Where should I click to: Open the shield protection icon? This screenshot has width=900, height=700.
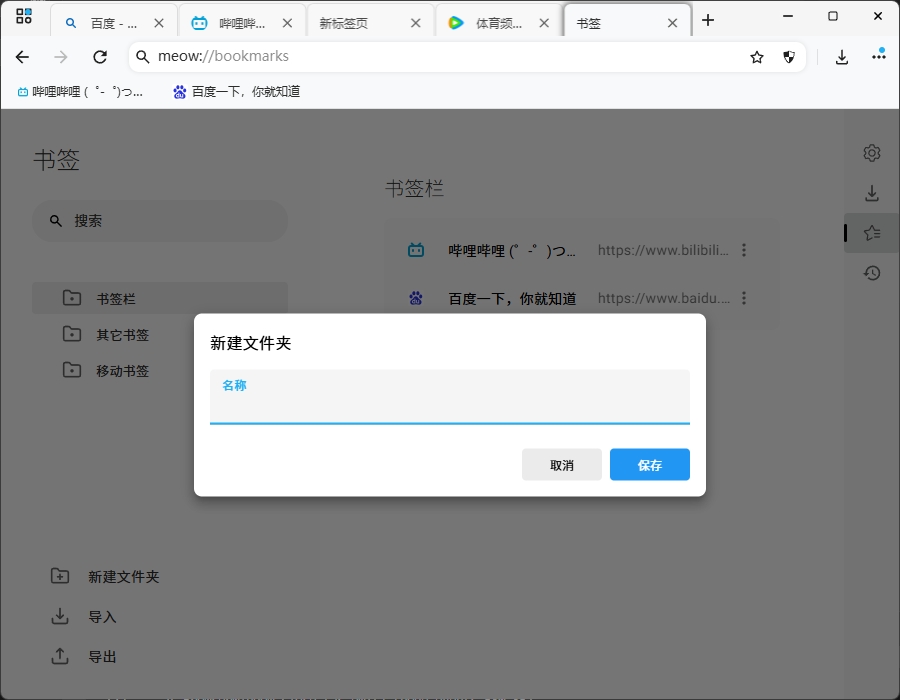789,57
